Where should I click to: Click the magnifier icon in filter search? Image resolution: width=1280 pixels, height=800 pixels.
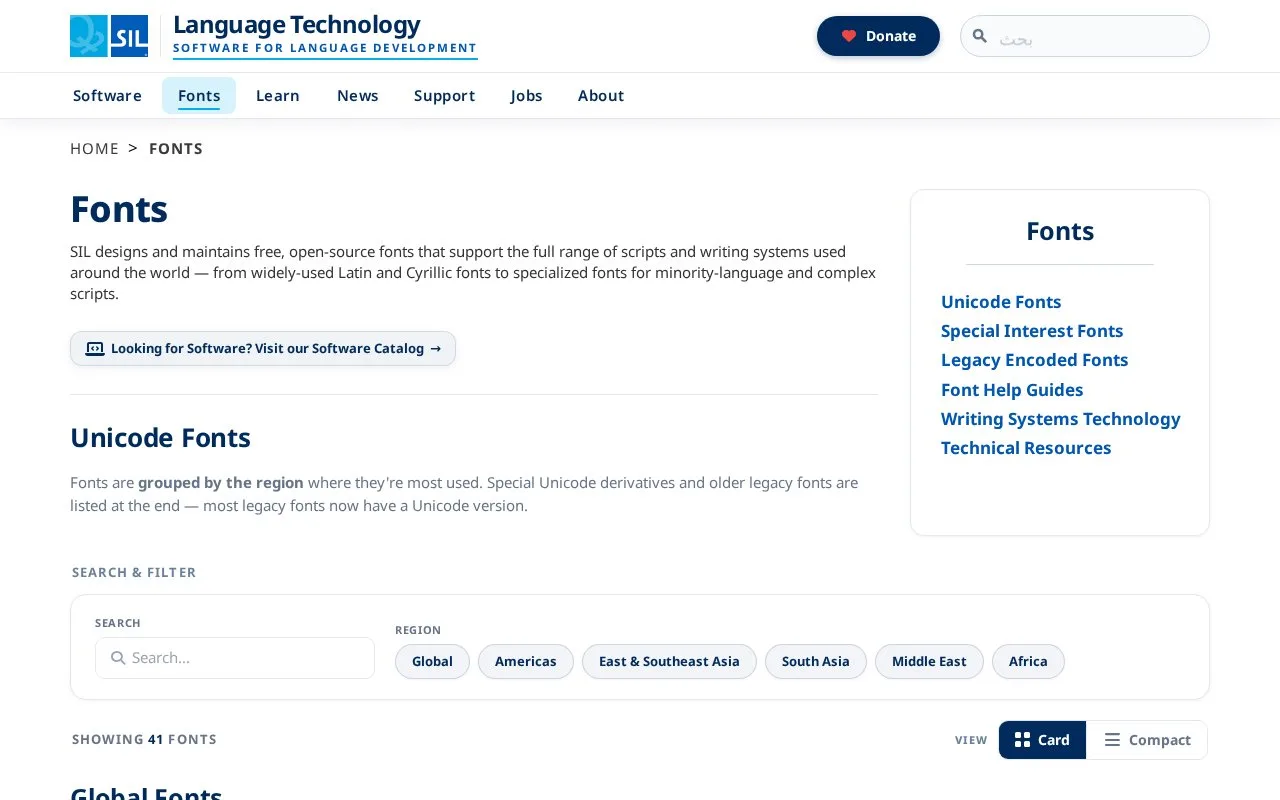[x=118, y=658]
